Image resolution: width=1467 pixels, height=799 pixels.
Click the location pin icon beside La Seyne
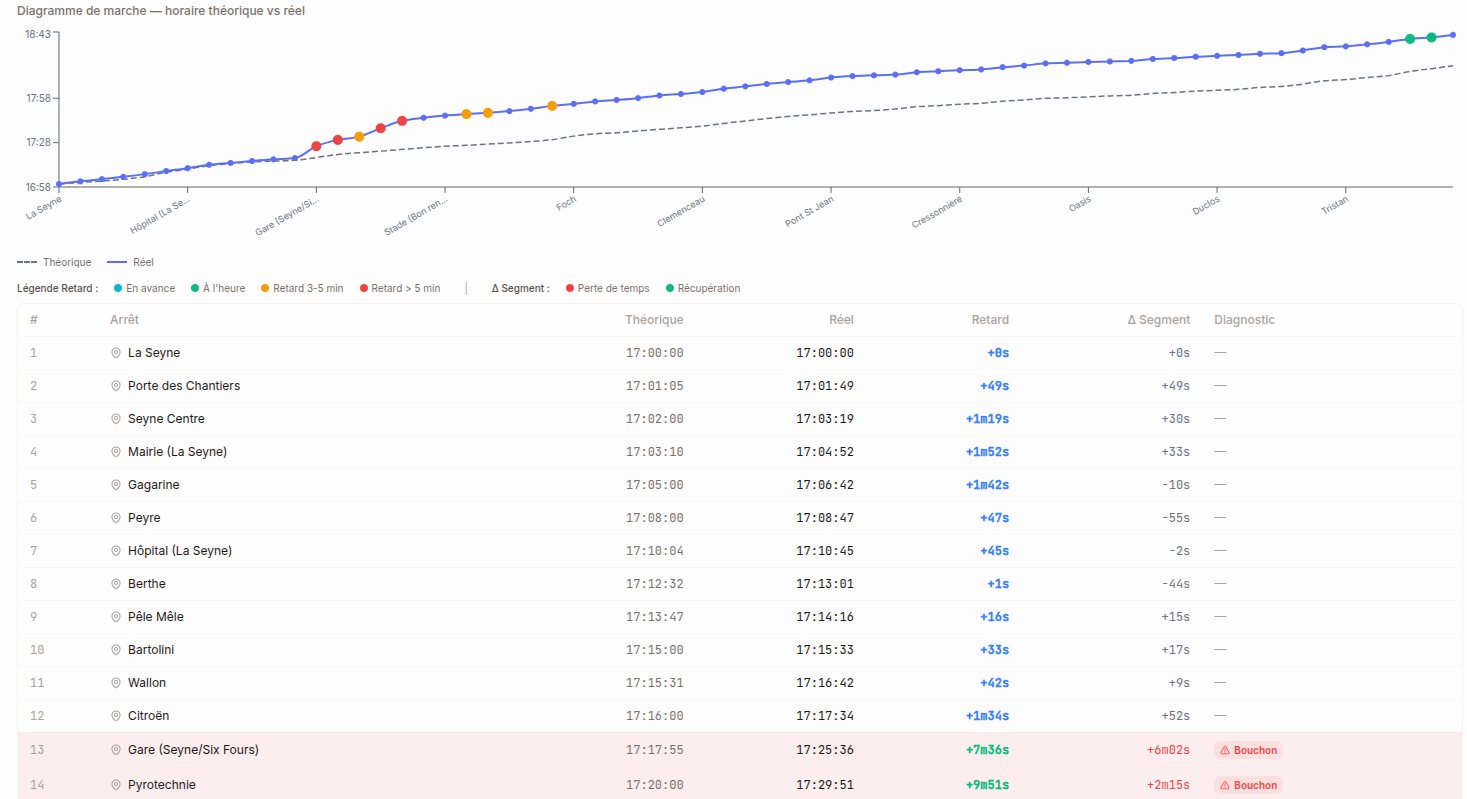coord(116,353)
